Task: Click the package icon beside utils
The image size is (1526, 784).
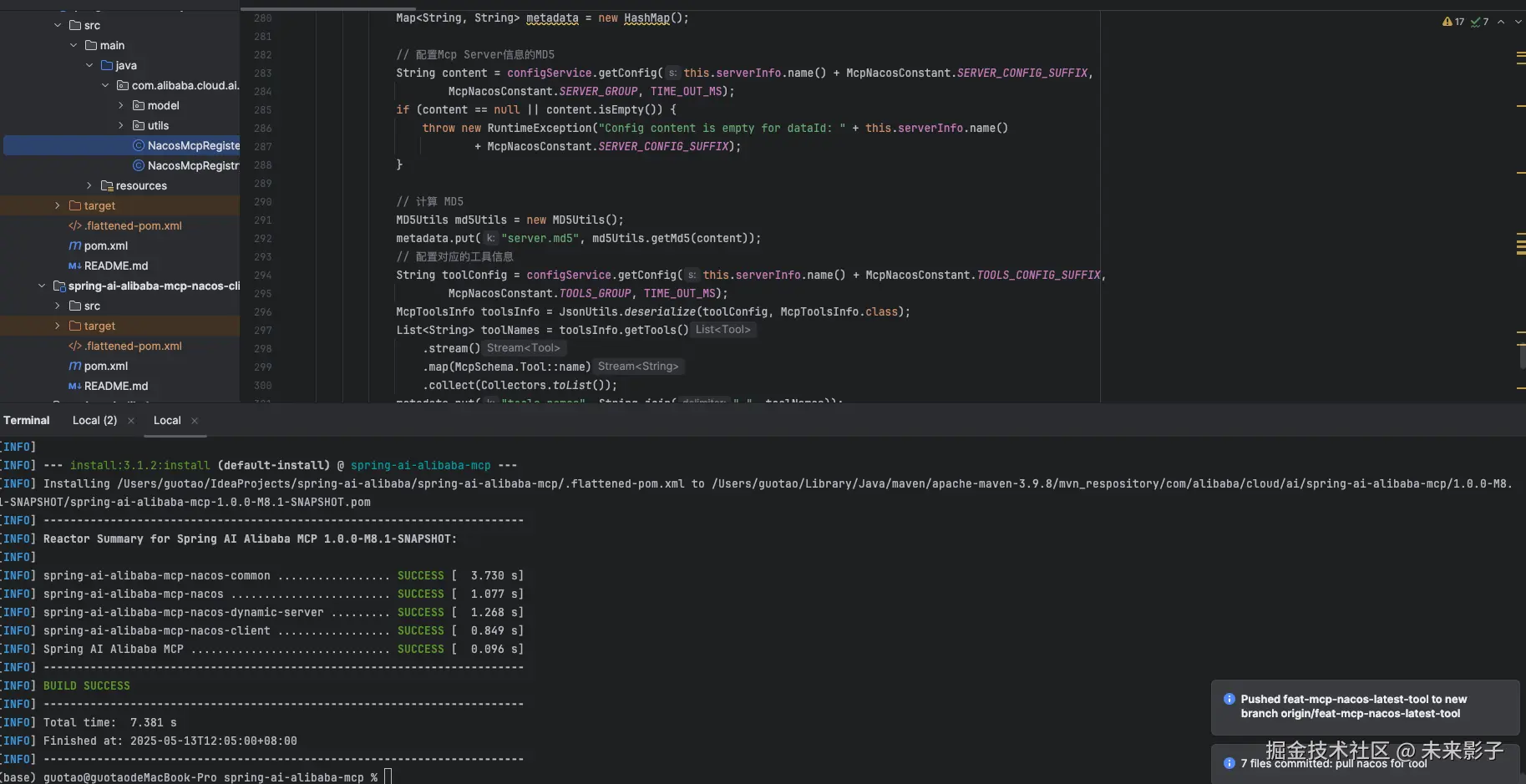Action: click(x=139, y=125)
